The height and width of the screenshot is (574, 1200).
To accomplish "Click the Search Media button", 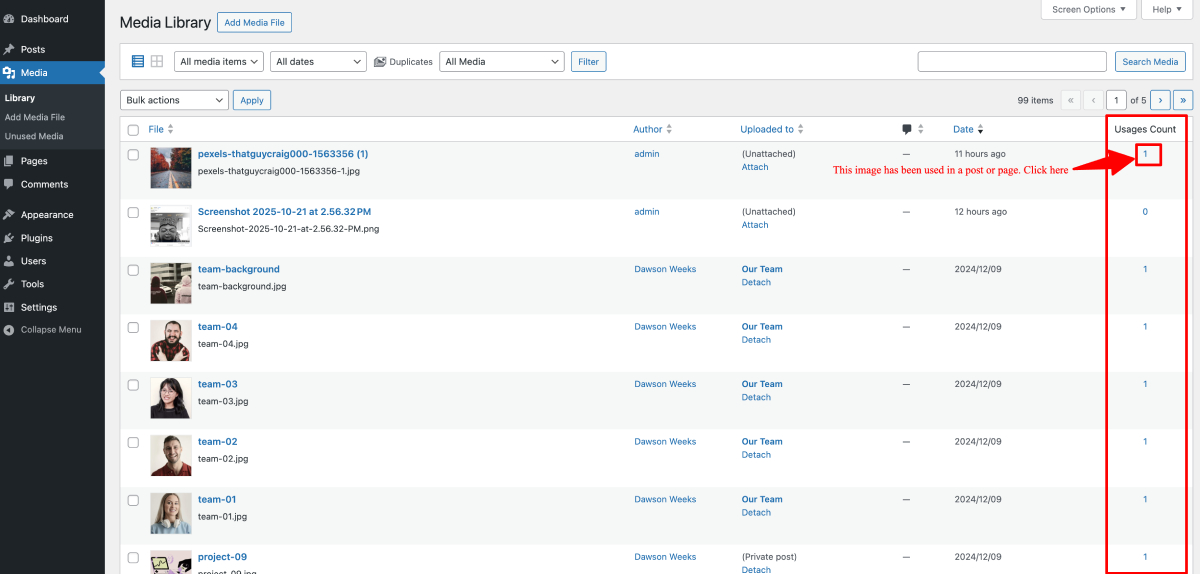I will 1150,62.
